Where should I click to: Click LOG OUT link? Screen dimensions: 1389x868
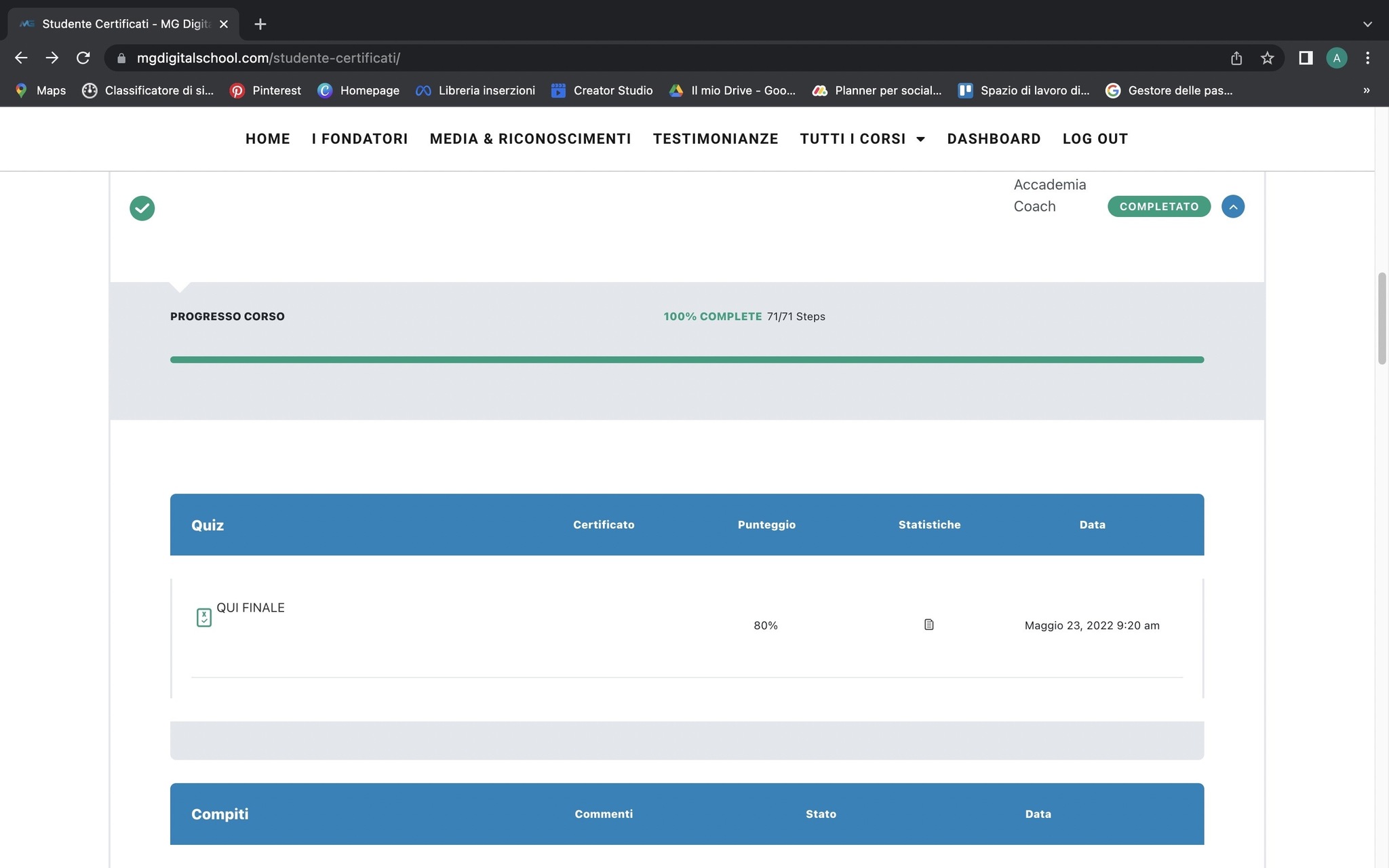pyautogui.click(x=1095, y=139)
